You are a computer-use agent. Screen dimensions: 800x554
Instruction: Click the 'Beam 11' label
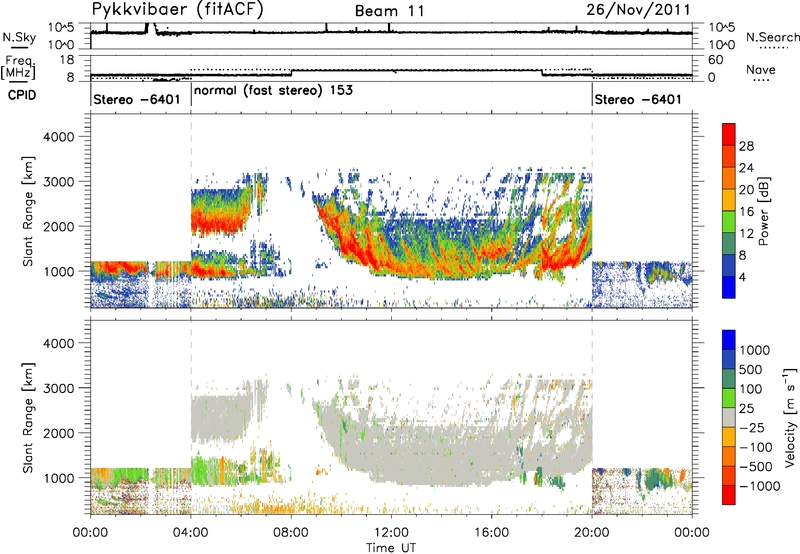(x=389, y=11)
